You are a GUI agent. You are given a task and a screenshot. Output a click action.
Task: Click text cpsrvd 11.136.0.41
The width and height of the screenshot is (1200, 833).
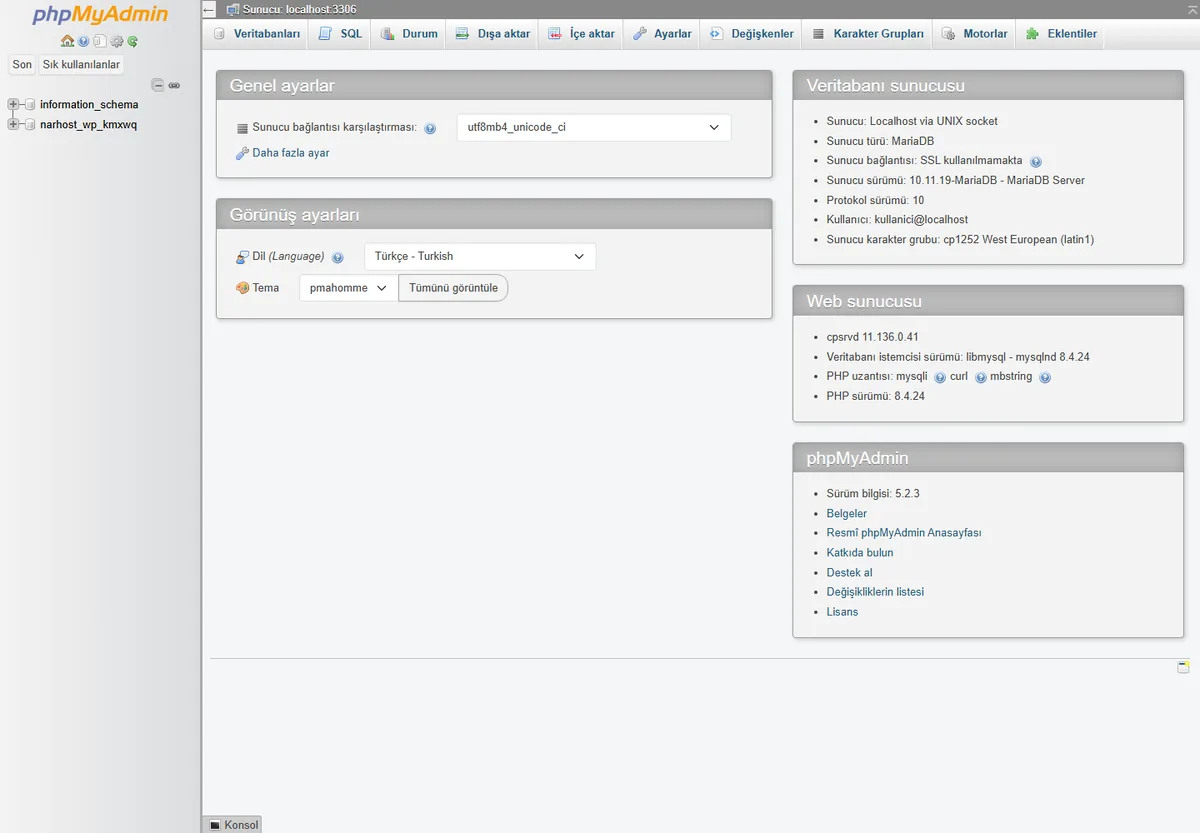(x=872, y=337)
